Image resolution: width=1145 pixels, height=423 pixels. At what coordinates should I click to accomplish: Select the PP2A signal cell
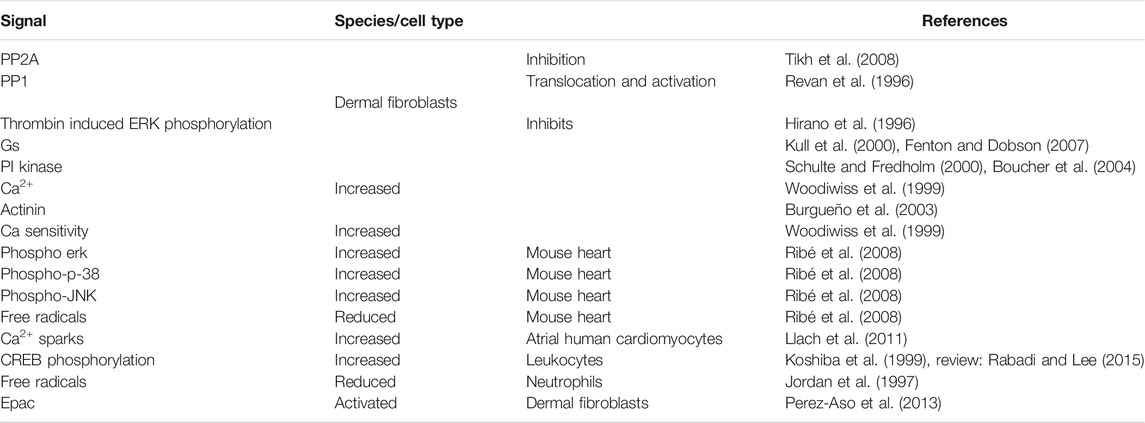18,60
